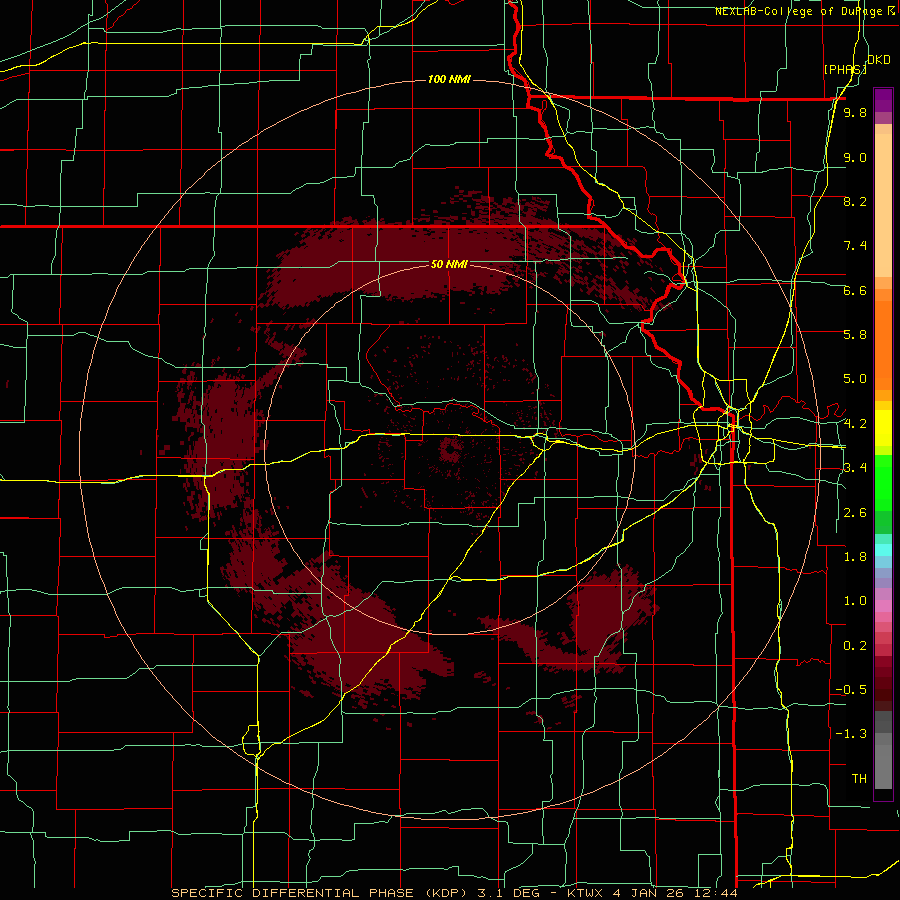Click the KTWX 4 JAN 26 12:44 timestamp
900x900 pixels.
click(x=651, y=893)
